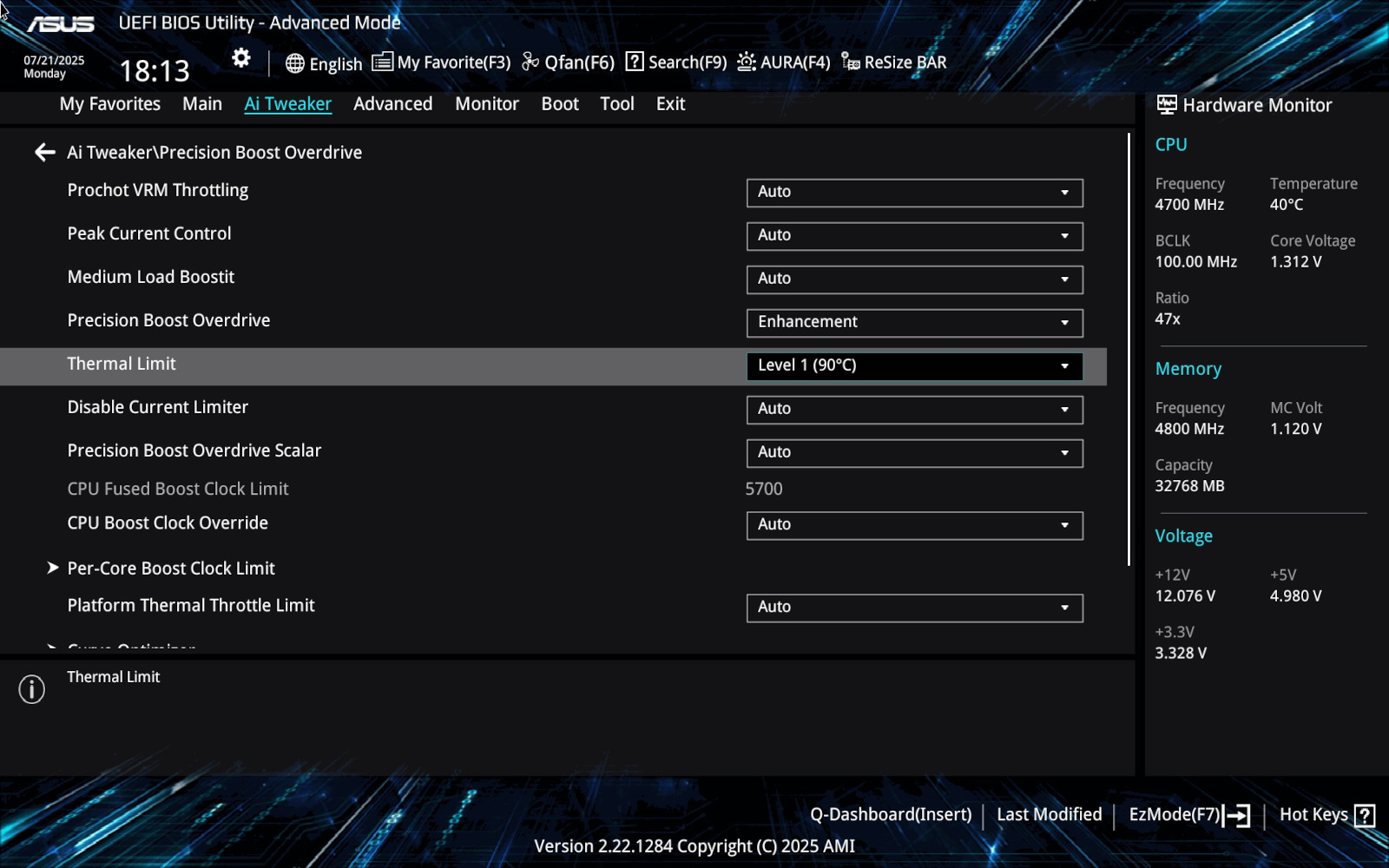Click the back arrow to Ai Tweaker
The height and width of the screenshot is (868, 1389).
click(45, 153)
